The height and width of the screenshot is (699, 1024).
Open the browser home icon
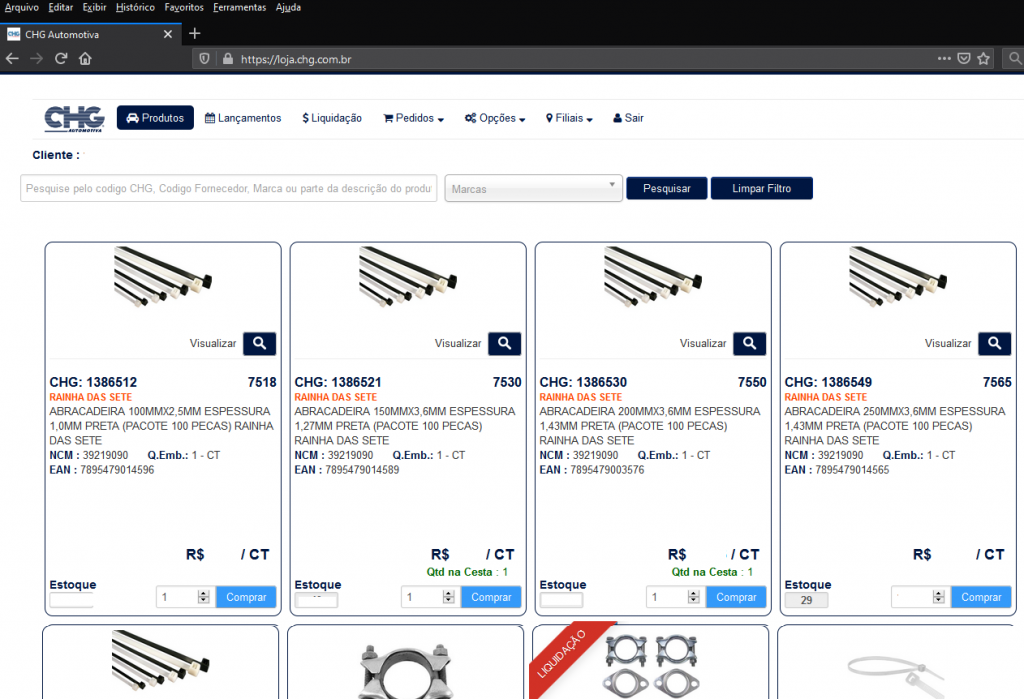pos(85,59)
